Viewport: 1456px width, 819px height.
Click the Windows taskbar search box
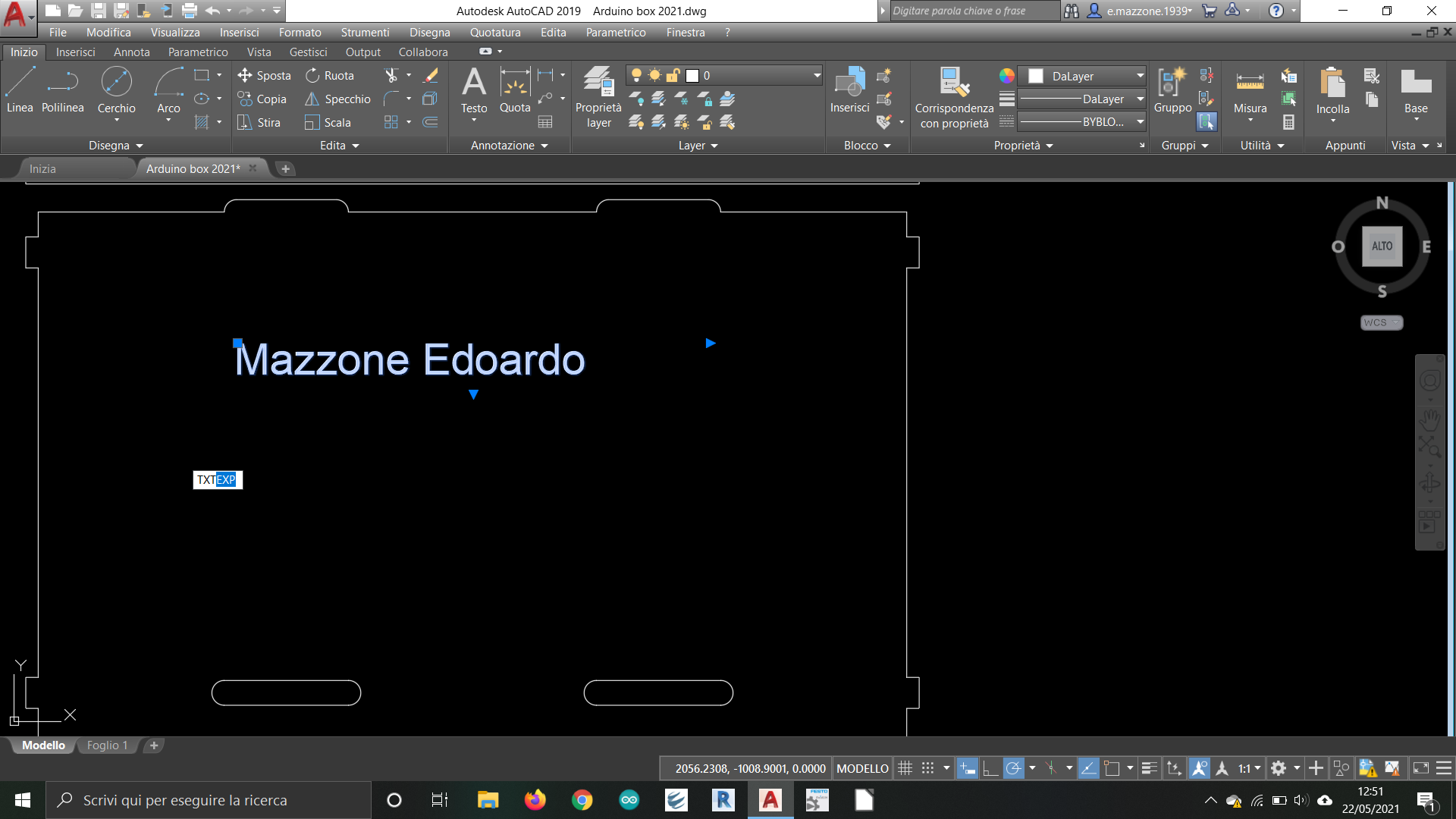click(x=209, y=800)
